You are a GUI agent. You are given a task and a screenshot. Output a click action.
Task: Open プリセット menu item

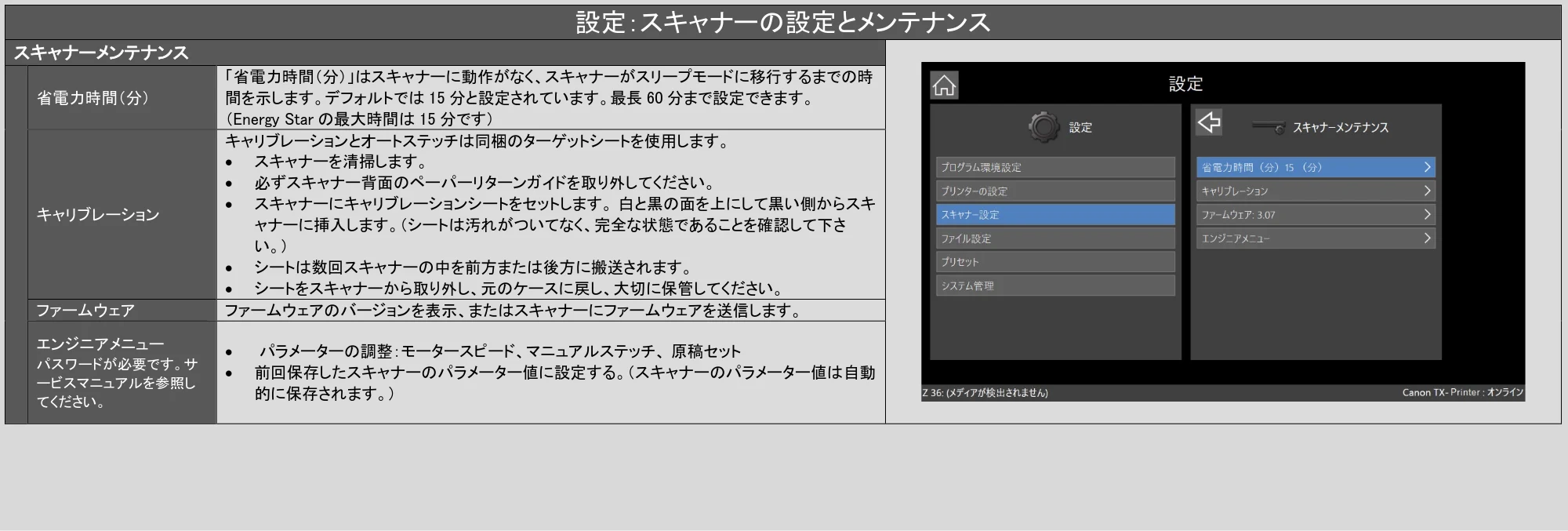point(1055,262)
